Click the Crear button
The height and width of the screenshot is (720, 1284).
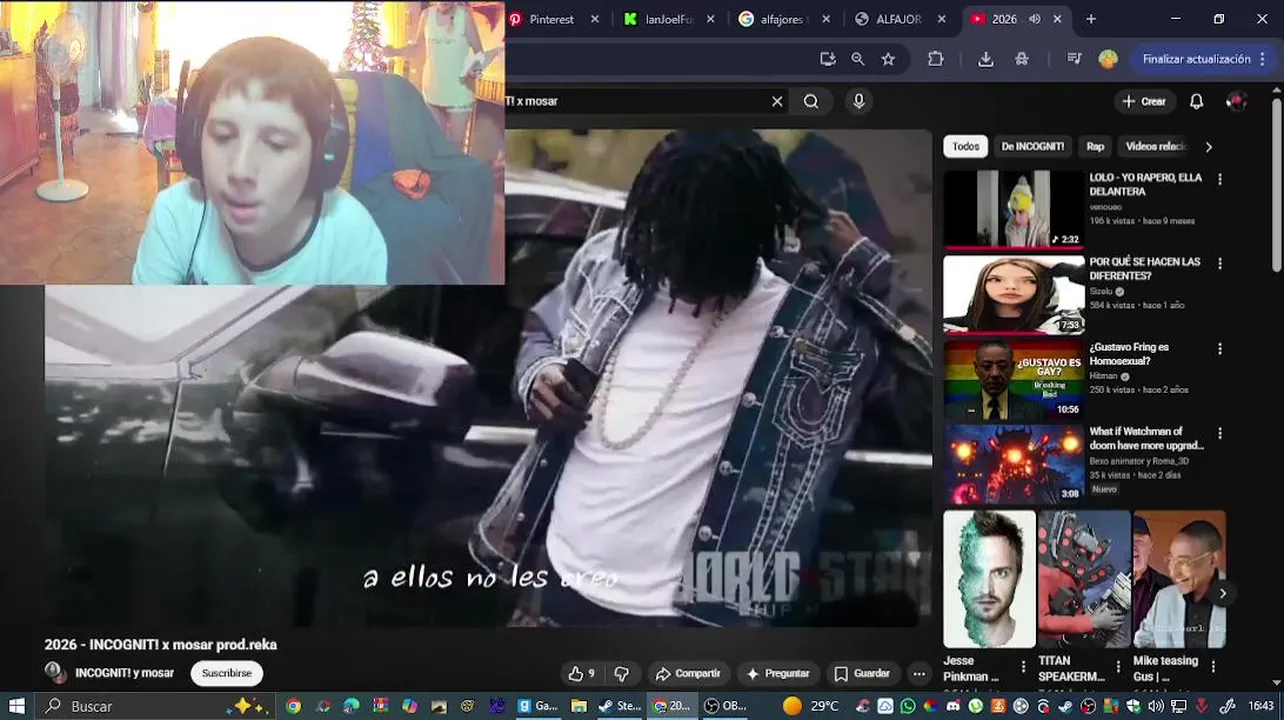(1144, 101)
